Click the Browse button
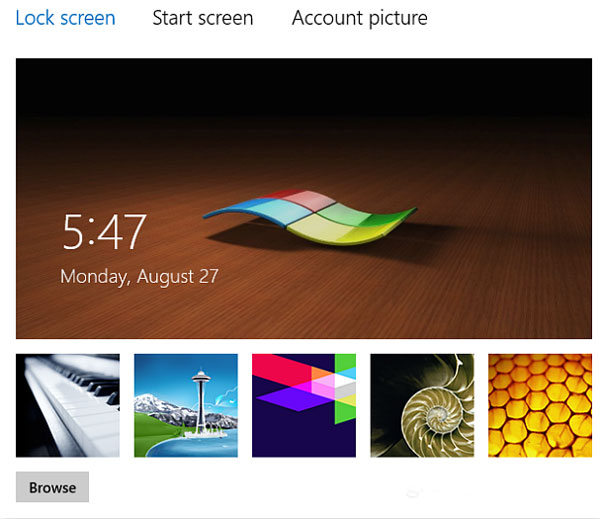The height and width of the screenshot is (519, 600). point(52,487)
